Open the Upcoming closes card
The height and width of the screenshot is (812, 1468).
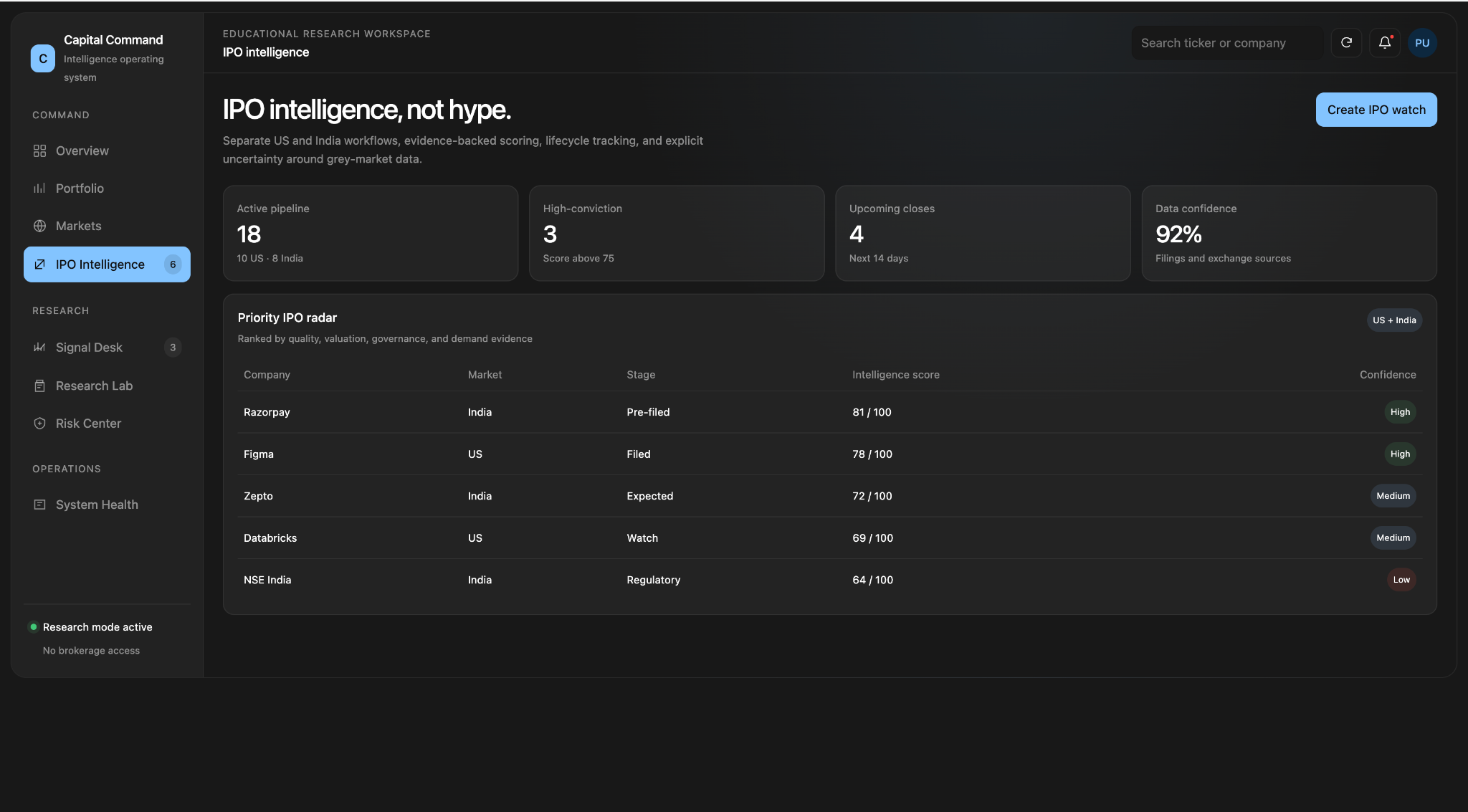[x=983, y=234]
